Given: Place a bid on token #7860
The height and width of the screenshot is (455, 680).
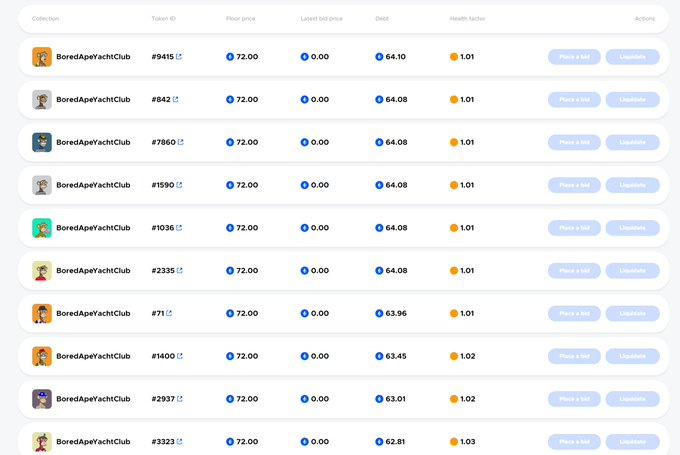Looking at the screenshot, I should click(574, 142).
